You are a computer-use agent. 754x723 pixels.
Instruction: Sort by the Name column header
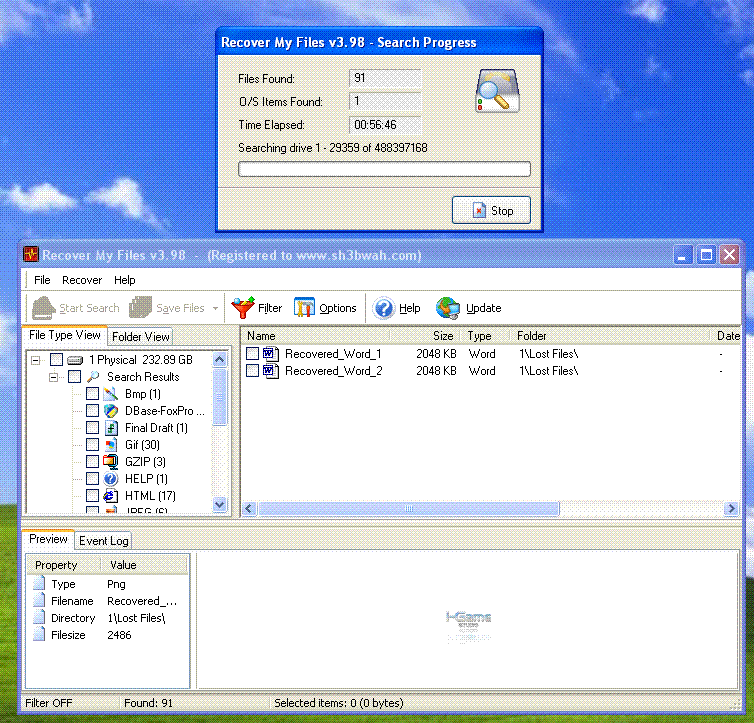click(315, 336)
